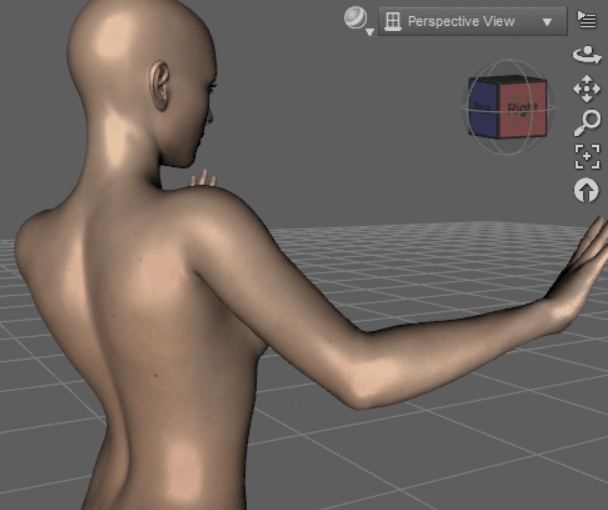Click the Right face of view cube
608x510 pixels.
pos(522,110)
